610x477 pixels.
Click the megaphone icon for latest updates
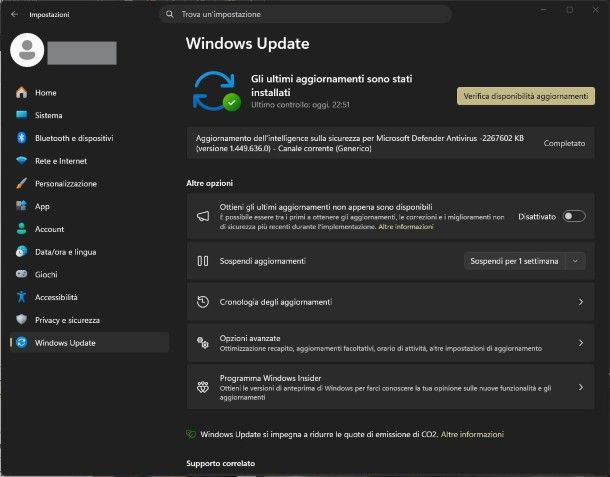coord(203,216)
